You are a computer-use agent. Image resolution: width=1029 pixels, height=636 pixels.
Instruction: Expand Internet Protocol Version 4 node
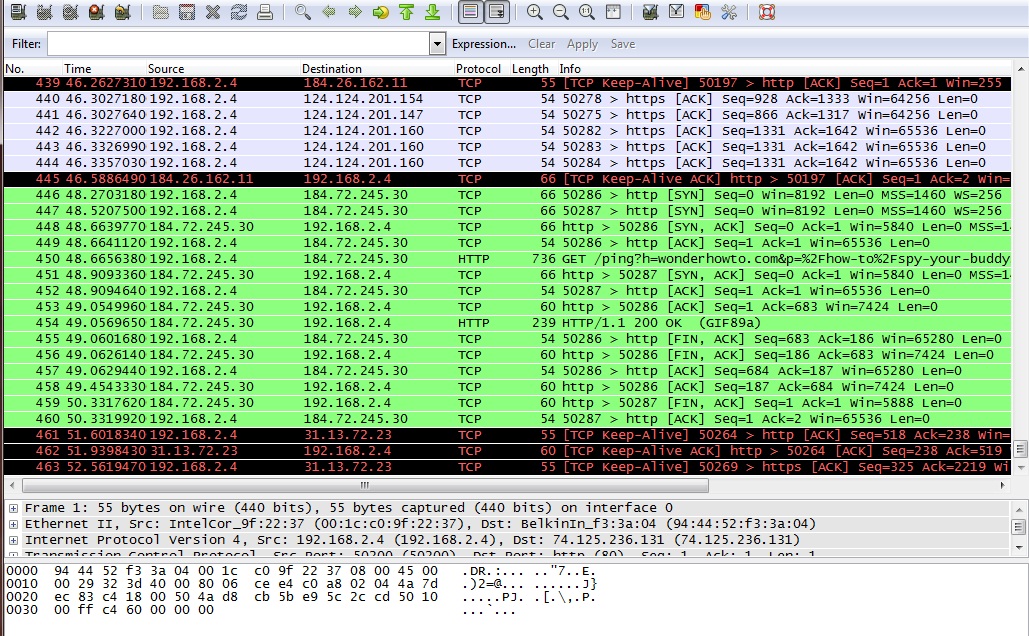click(13, 540)
